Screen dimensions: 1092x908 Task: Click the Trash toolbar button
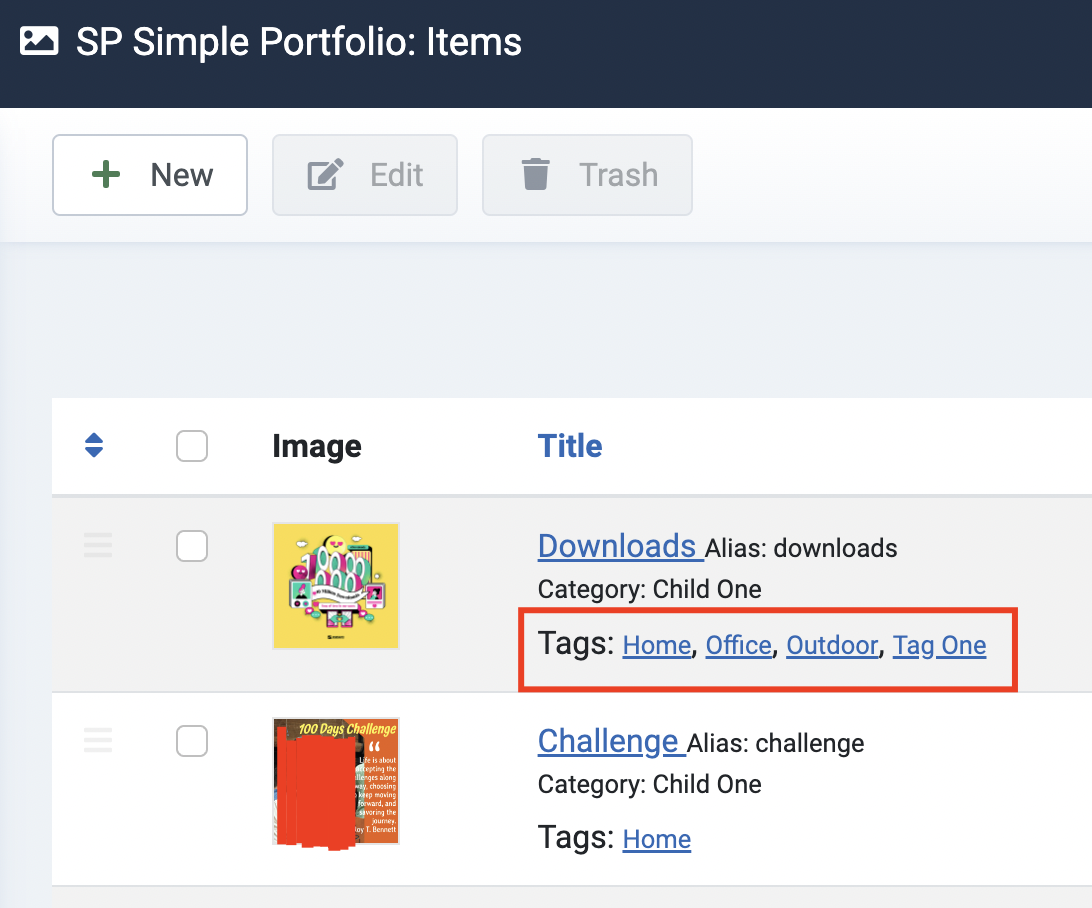click(587, 175)
